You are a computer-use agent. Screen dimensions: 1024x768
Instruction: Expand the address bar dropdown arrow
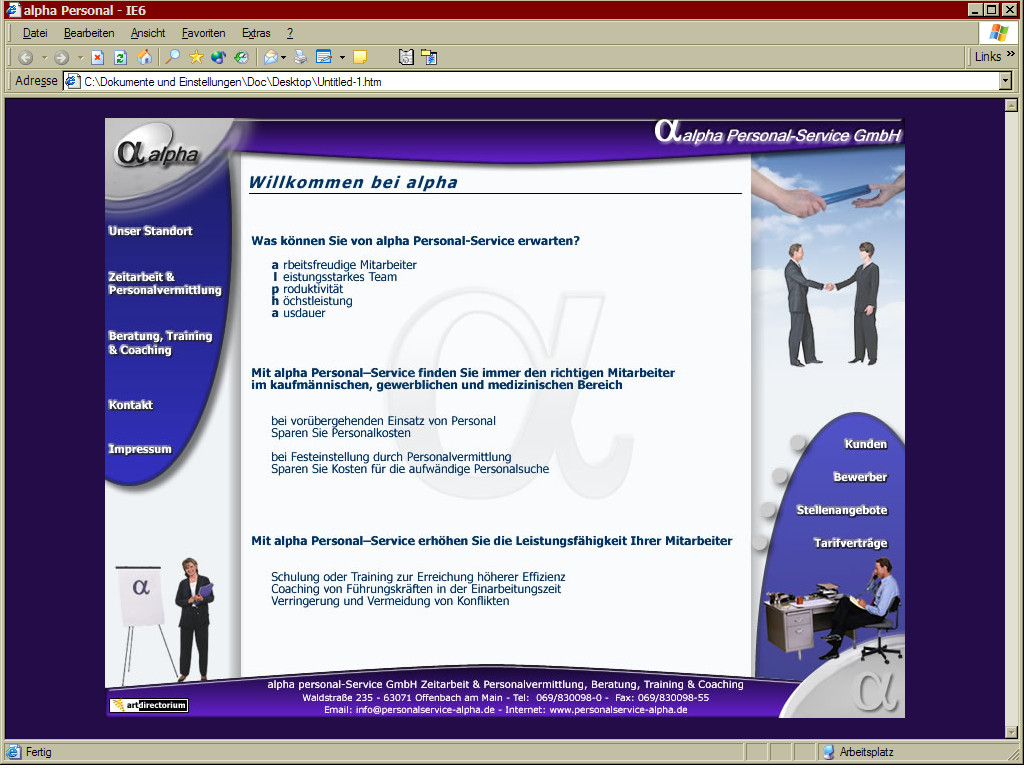[x=1005, y=81]
